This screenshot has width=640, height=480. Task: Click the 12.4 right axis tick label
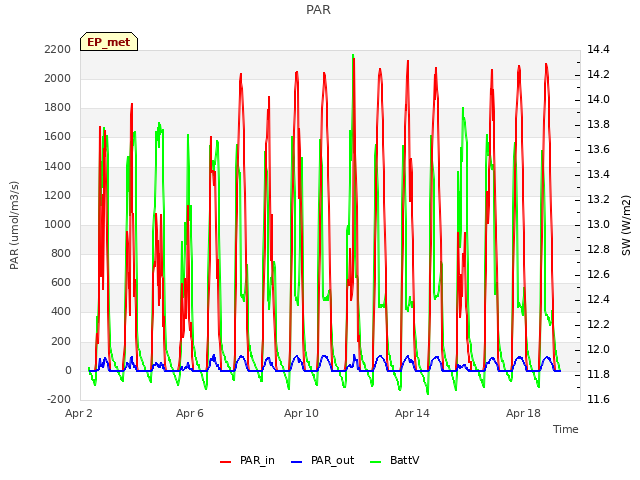[598, 300]
